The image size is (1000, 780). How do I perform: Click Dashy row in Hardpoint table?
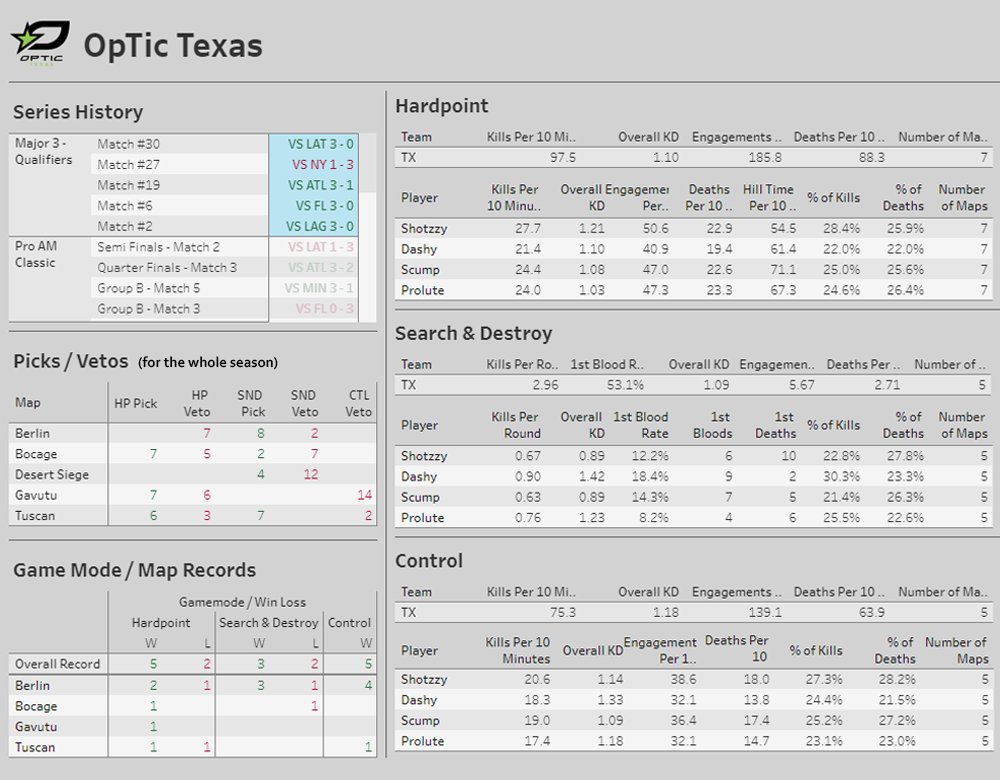(x=693, y=249)
